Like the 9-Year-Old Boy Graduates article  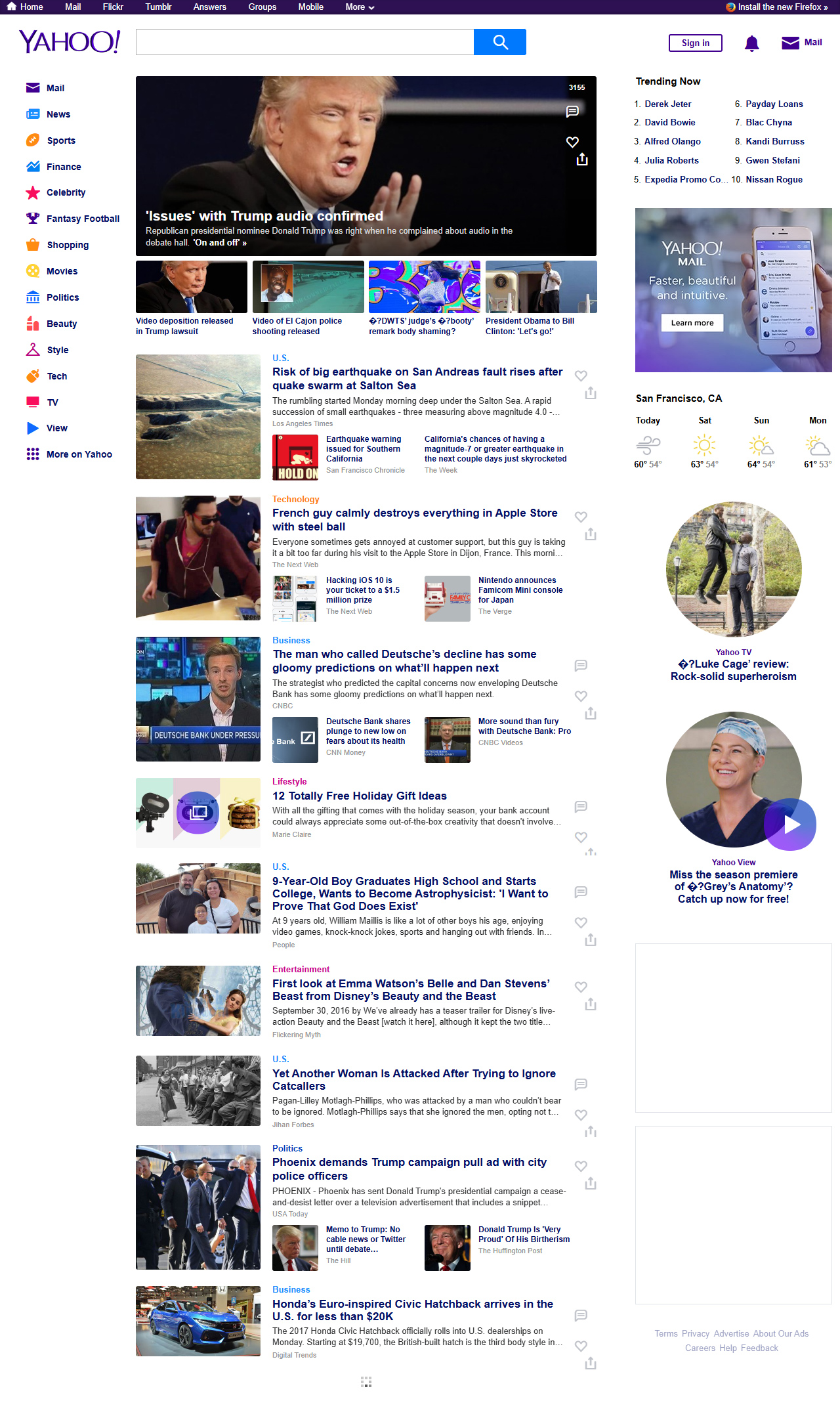click(581, 922)
